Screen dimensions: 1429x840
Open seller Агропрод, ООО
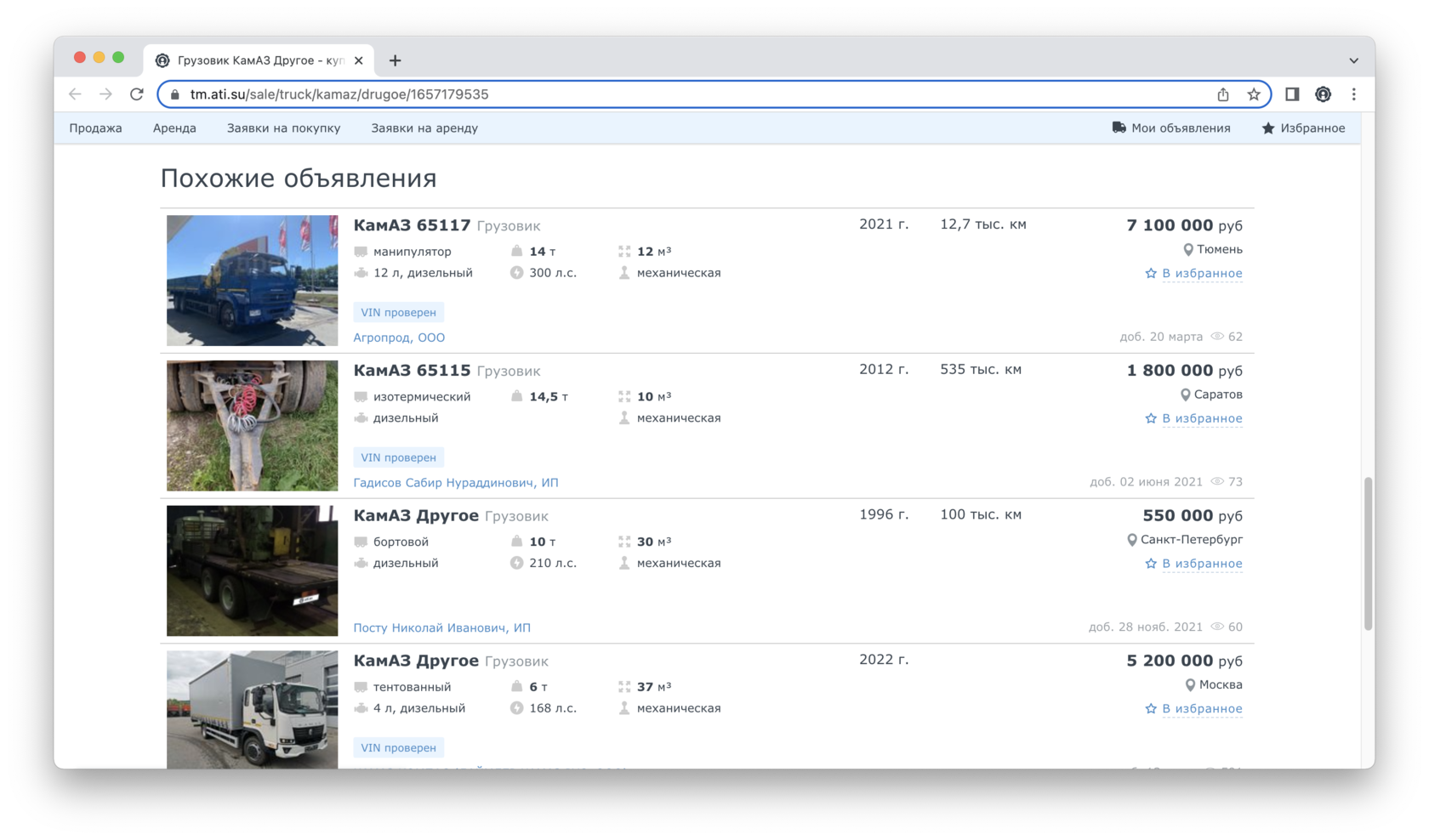pos(399,338)
